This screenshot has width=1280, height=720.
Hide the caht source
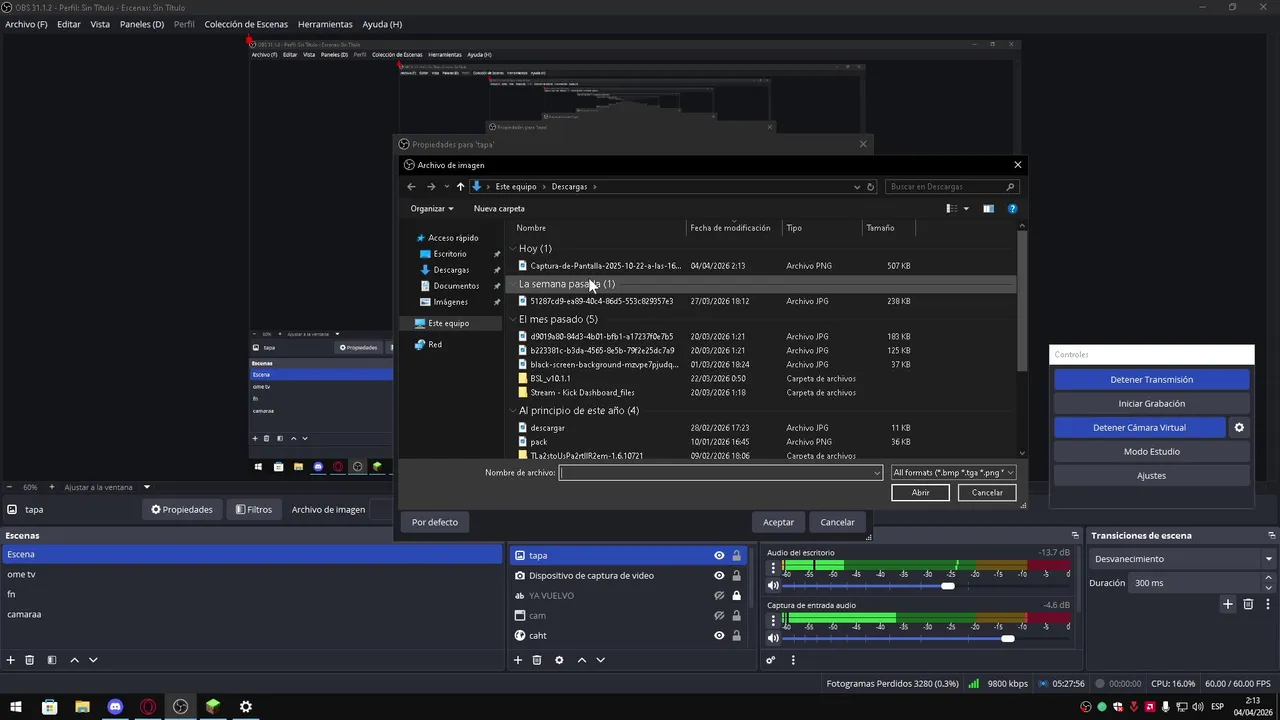(x=719, y=636)
